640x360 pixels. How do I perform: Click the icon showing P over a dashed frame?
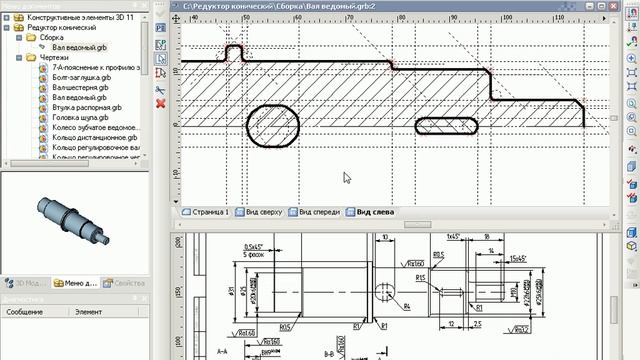[x=161, y=44]
